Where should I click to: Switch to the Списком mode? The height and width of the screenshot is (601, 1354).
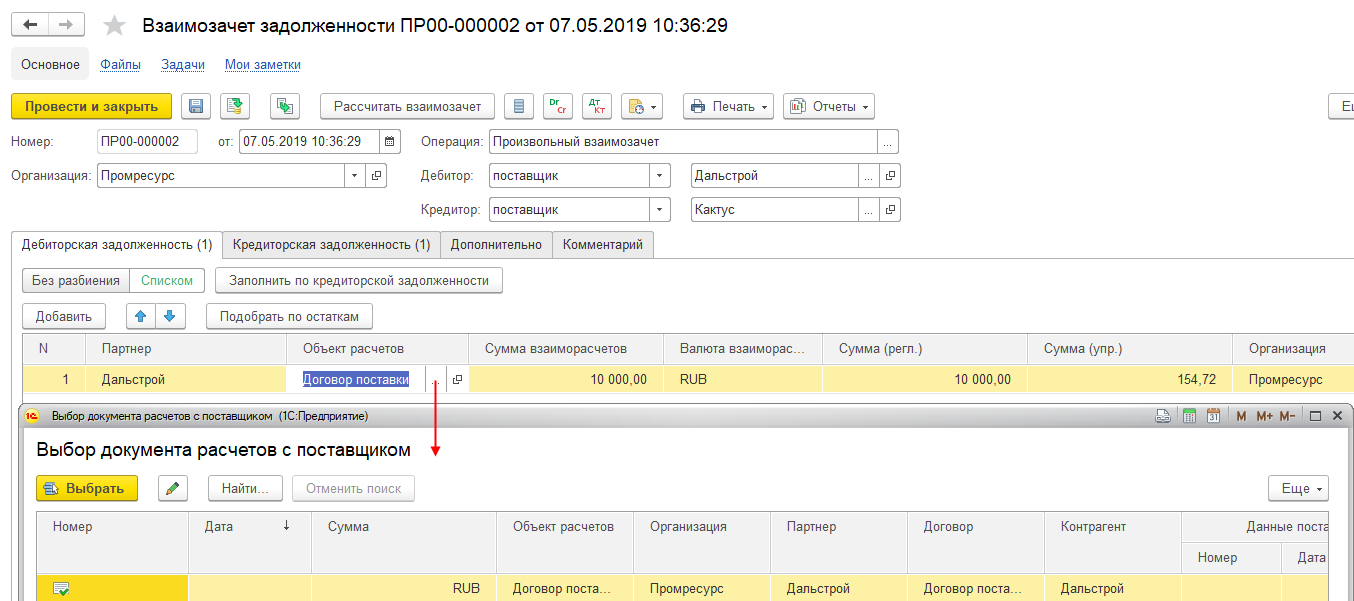[167, 281]
